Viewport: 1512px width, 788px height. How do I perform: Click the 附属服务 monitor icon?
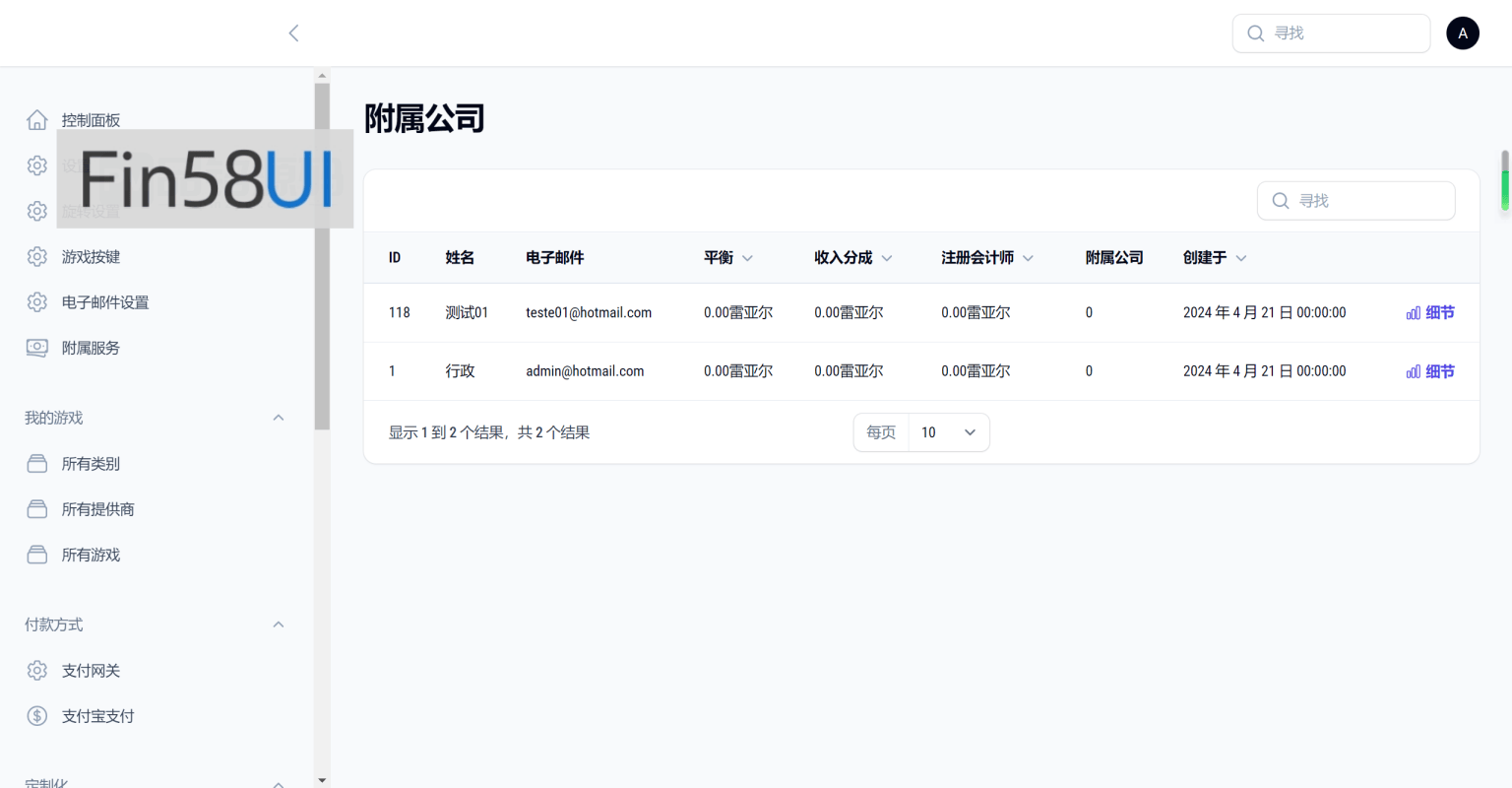click(x=37, y=348)
